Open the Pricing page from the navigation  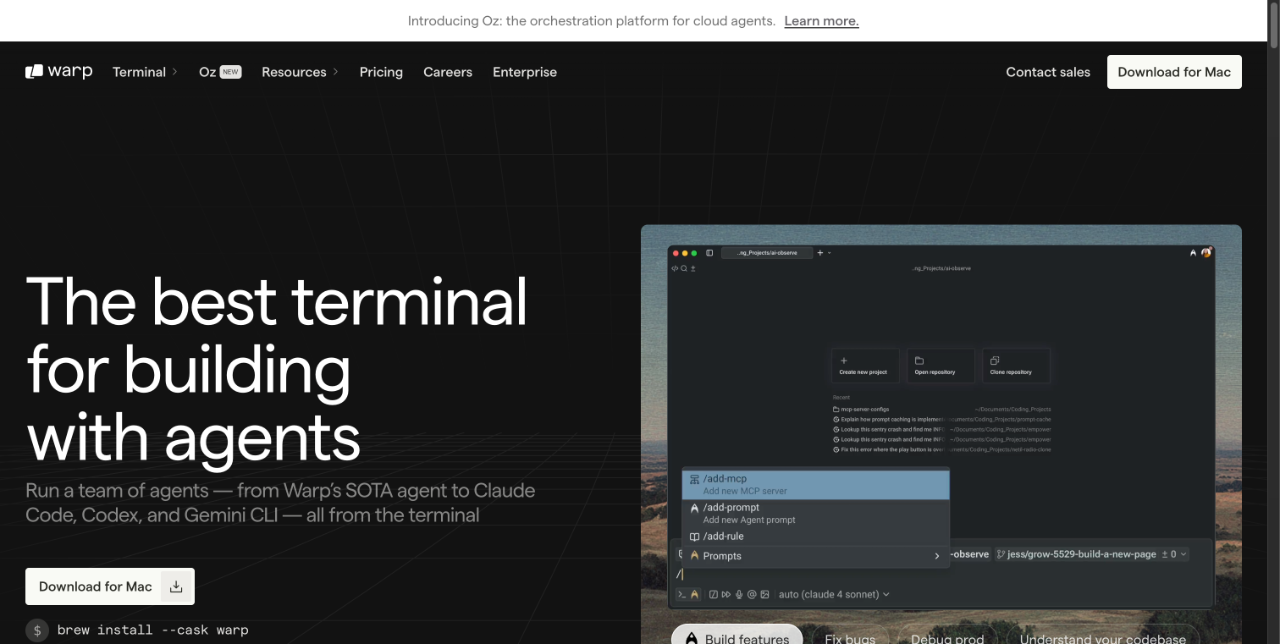tap(381, 71)
